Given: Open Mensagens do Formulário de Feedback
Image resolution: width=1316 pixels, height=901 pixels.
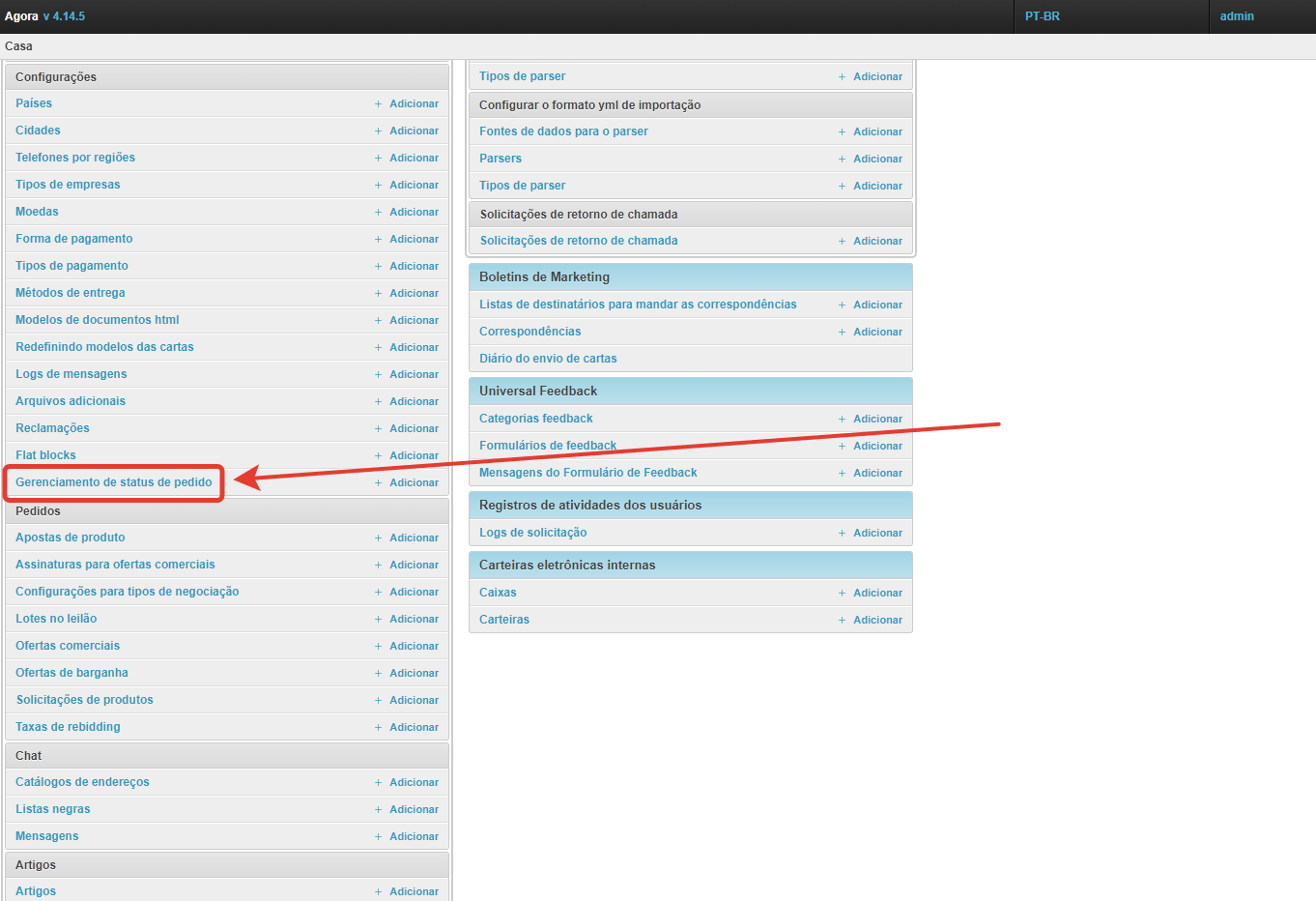Looking at the screenshot, I should (587, 473).
